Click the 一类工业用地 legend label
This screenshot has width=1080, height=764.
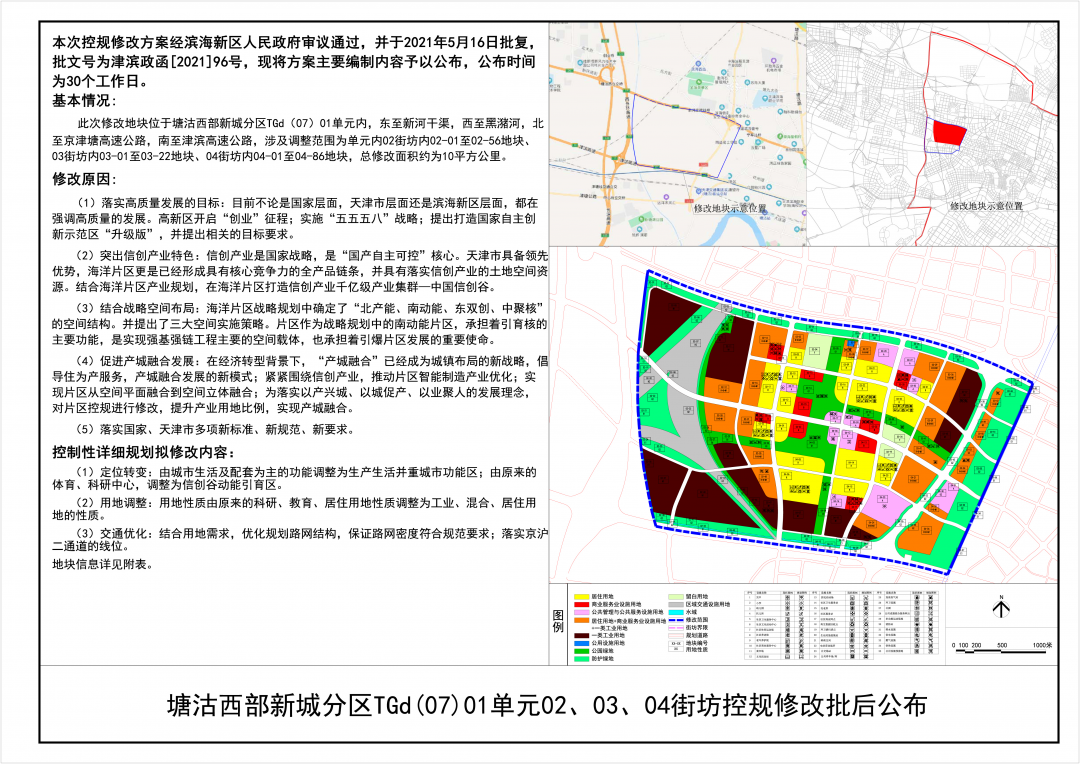click(x=608, y=635)
